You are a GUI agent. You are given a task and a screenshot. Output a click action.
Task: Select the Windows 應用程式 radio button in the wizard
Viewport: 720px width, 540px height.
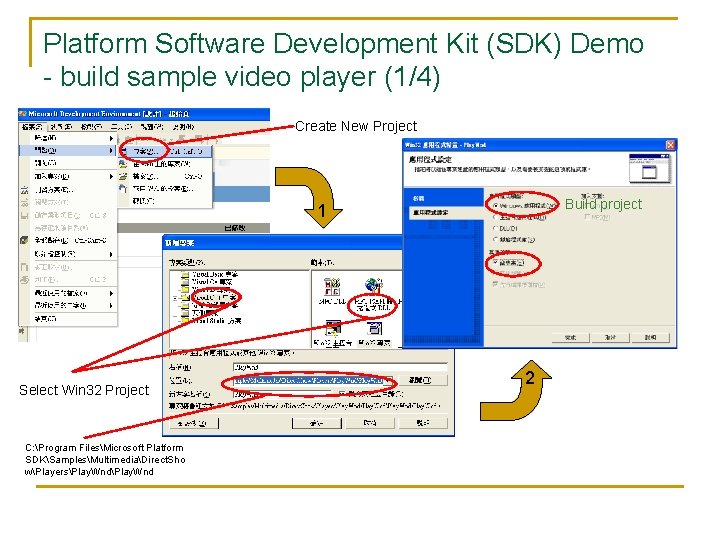point(495,206)
